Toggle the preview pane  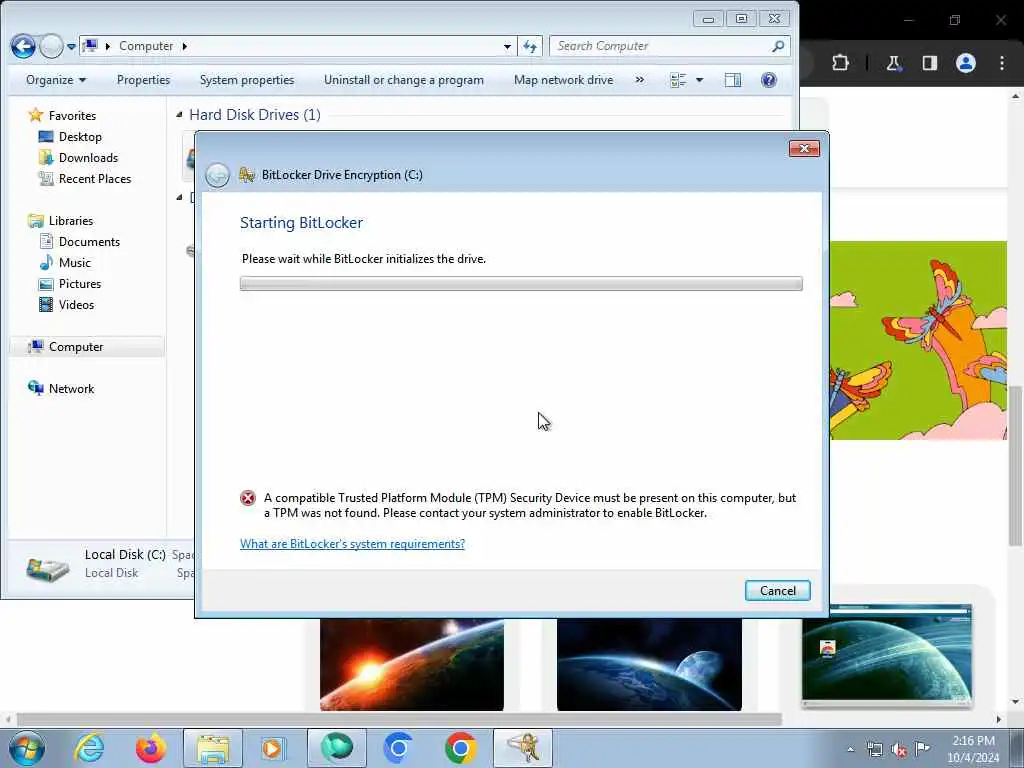click(x=733, y=80)
